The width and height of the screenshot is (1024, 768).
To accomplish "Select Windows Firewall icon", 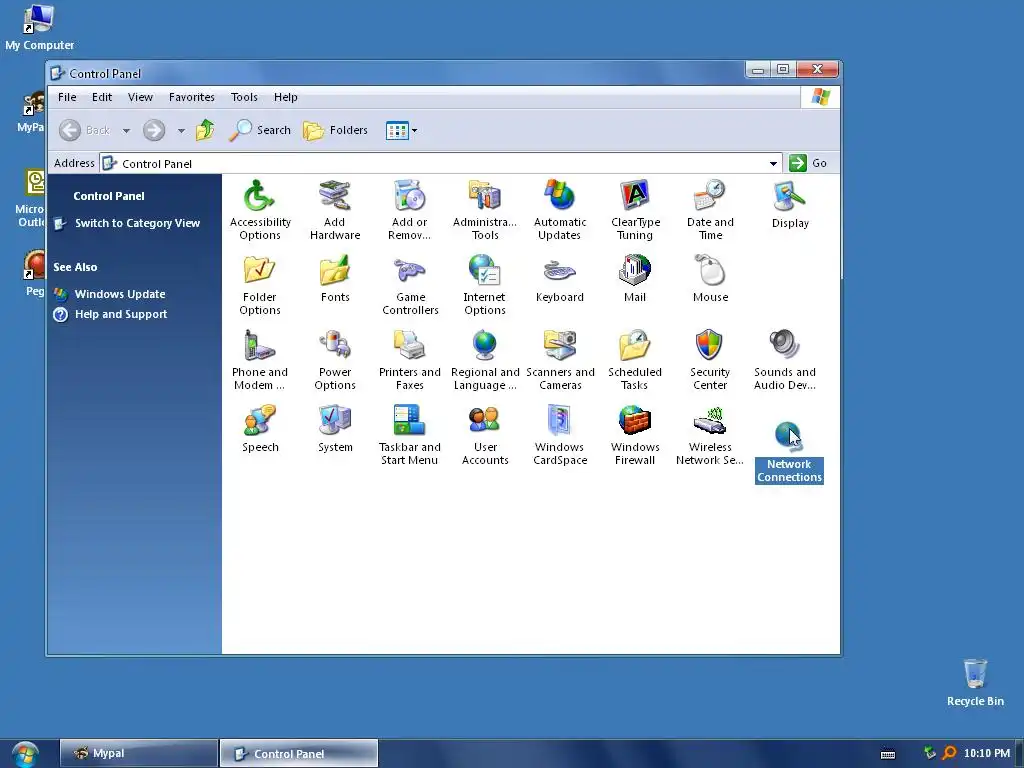I will point(635,435).
